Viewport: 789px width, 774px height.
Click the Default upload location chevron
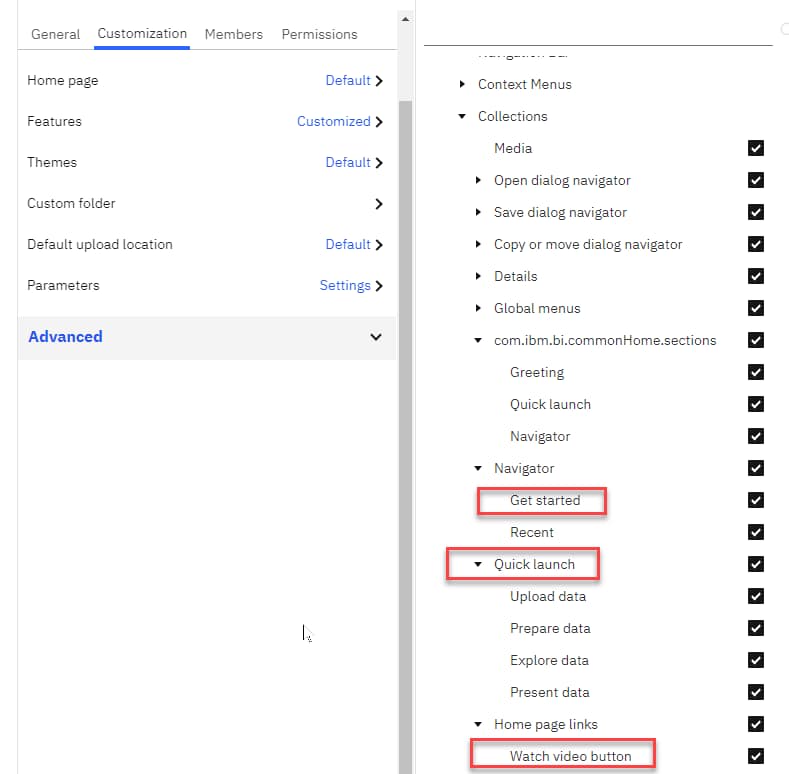click(x=379, y=245)
